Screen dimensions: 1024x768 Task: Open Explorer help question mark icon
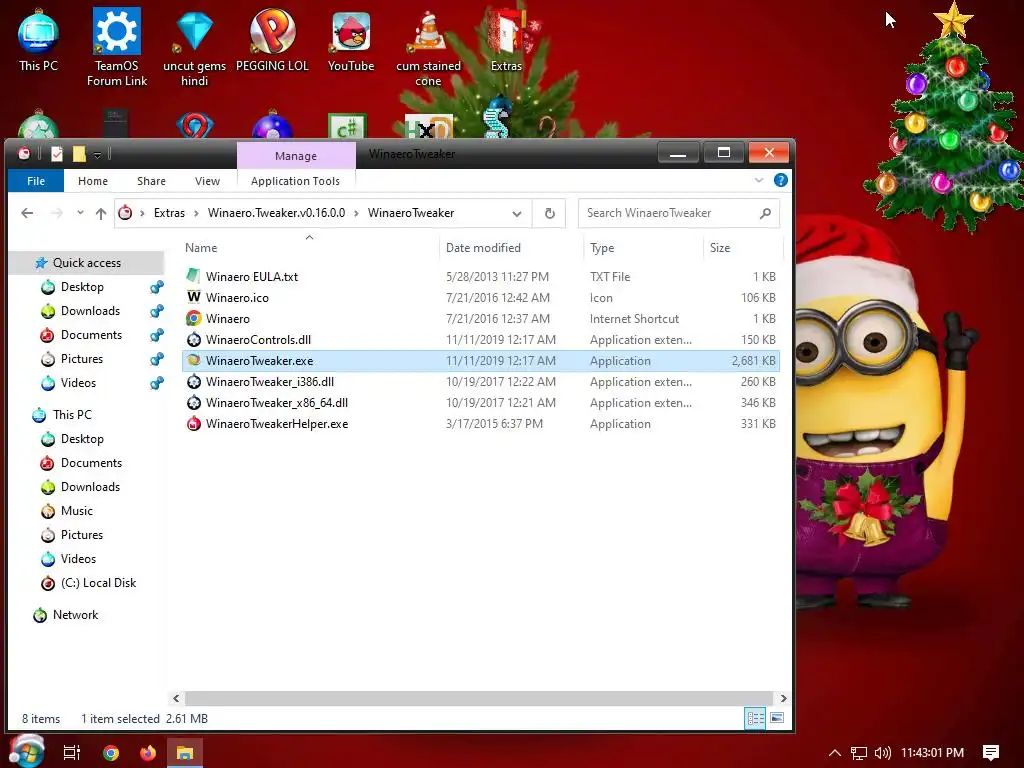[780, 180]
